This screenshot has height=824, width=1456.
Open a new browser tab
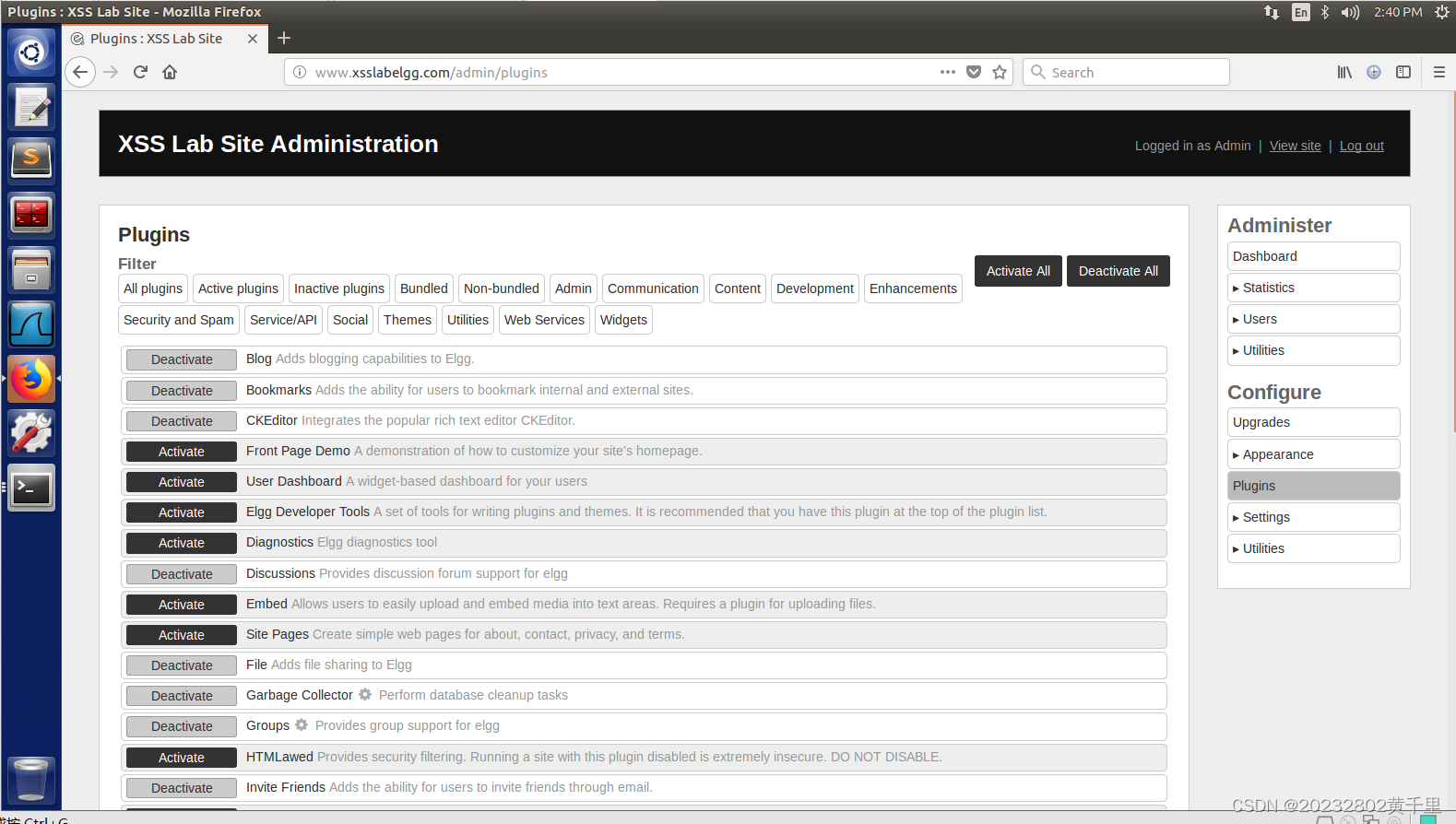coord(284,38)
